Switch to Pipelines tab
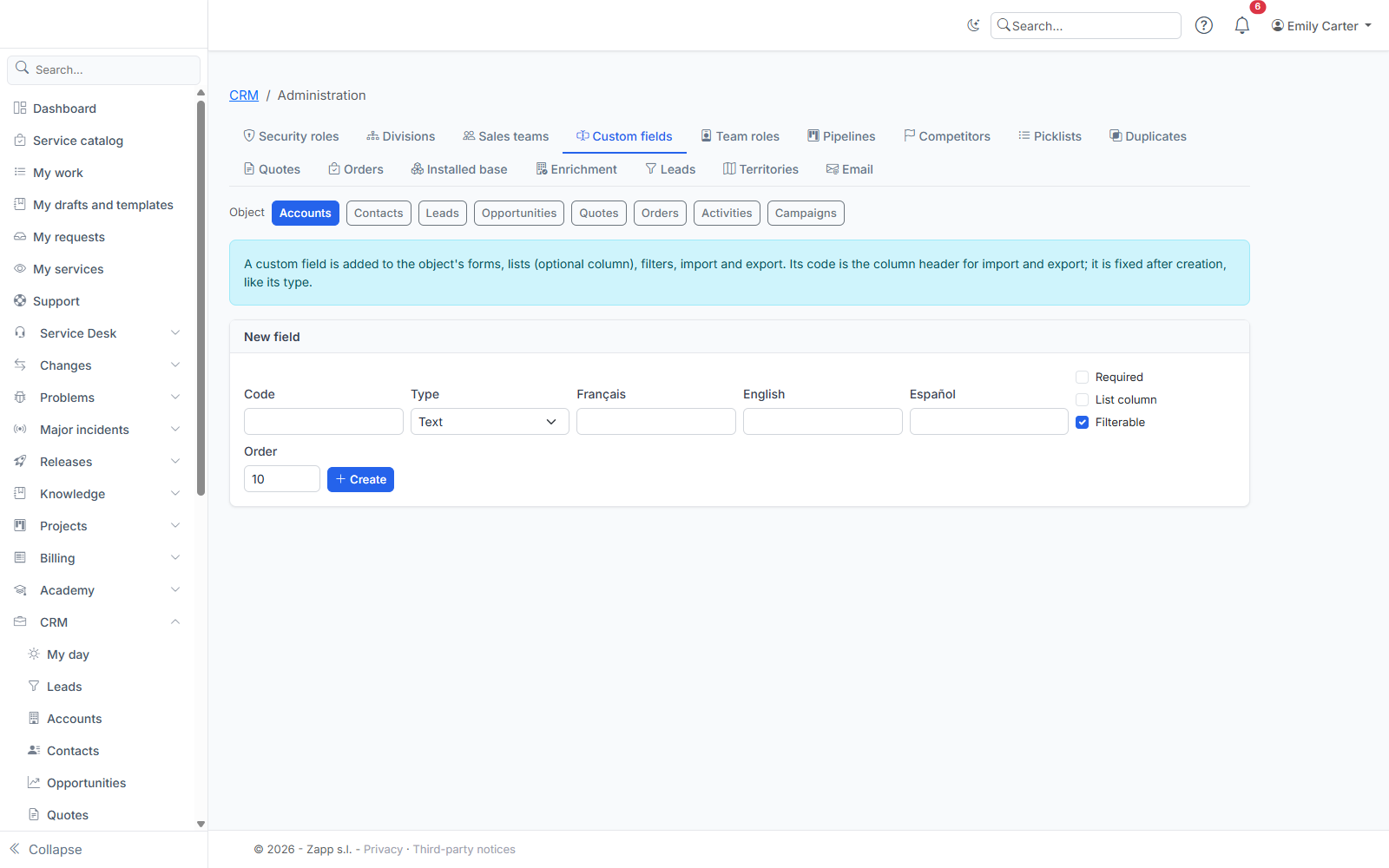The height and width of the screenshot is (868, 1389). 841,136
